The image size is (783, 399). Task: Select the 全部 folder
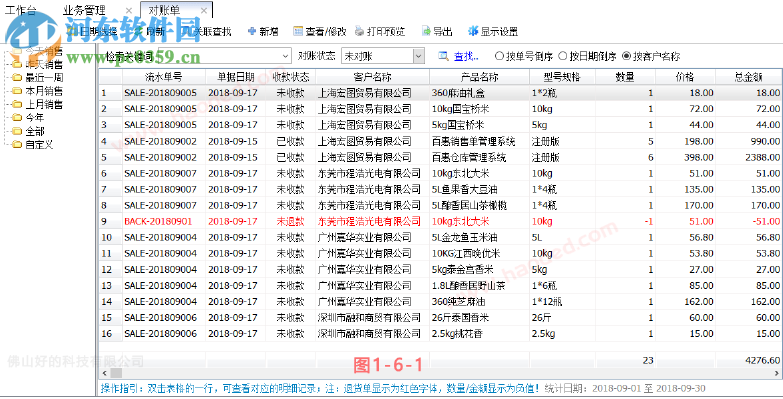click(x=34, y=131)
